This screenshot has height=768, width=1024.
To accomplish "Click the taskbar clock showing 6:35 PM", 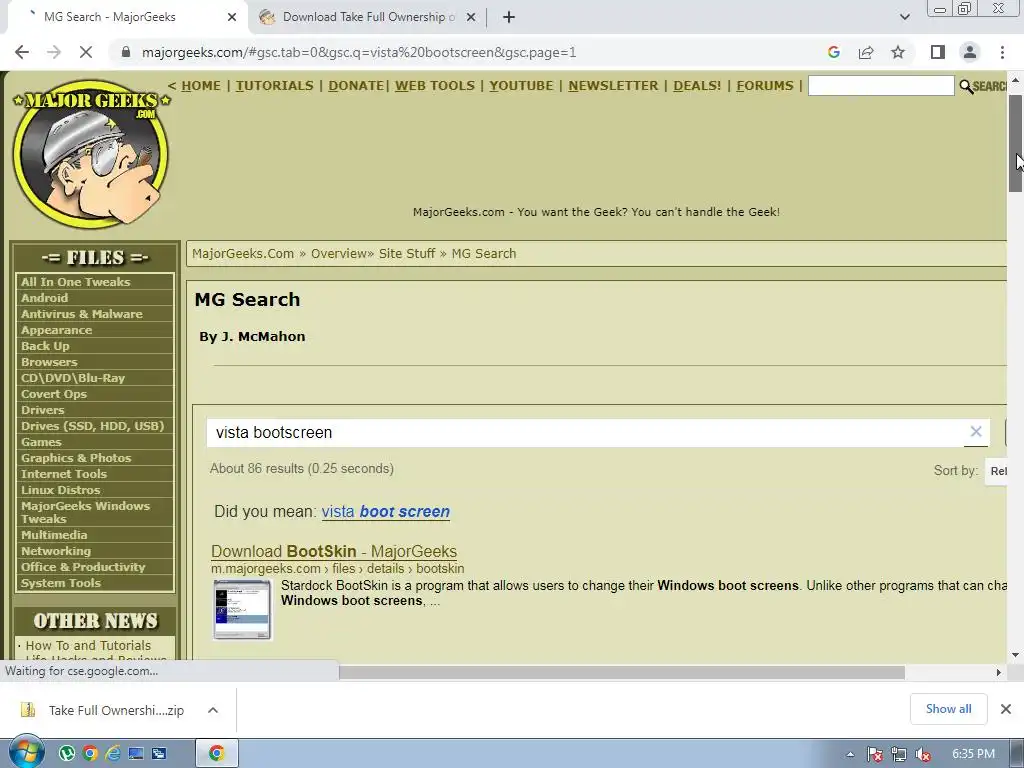I will point(973,754).
